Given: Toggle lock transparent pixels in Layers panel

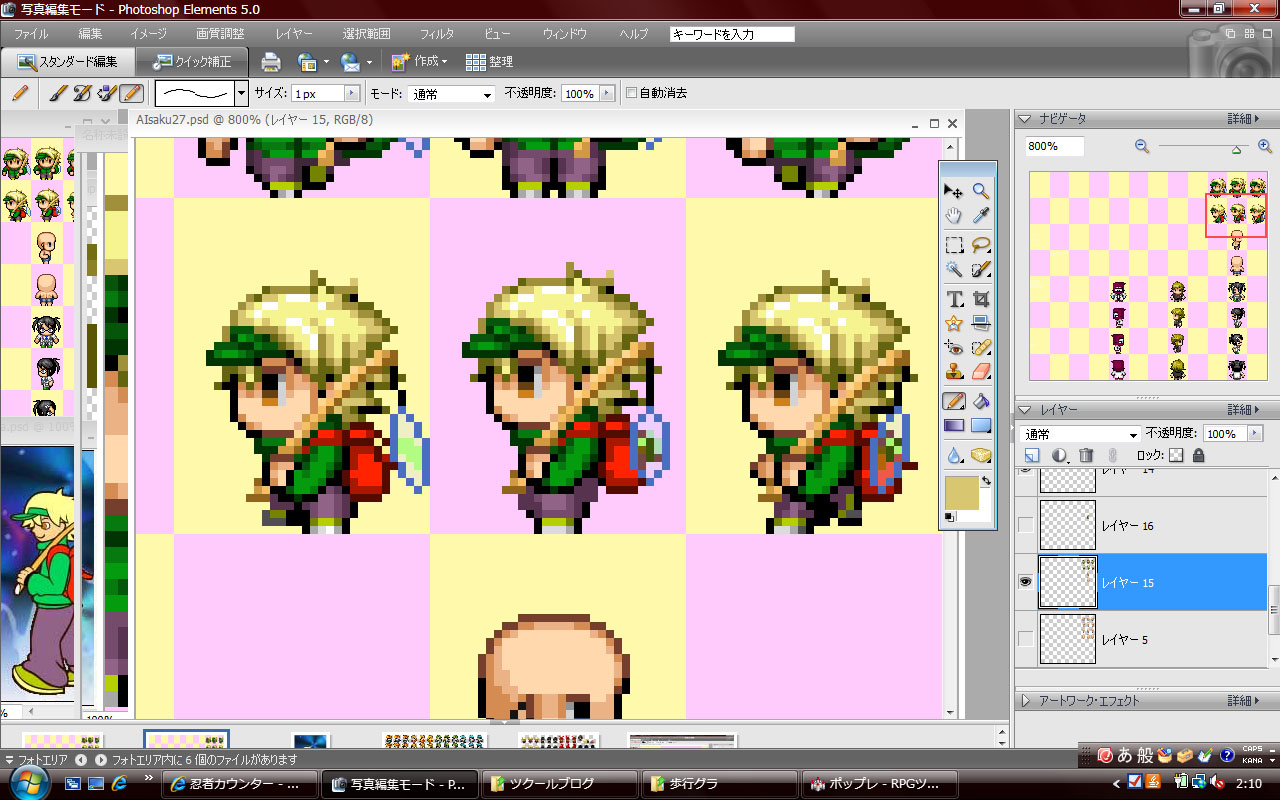Looking at the screenshot, I should pos(1176,456).
